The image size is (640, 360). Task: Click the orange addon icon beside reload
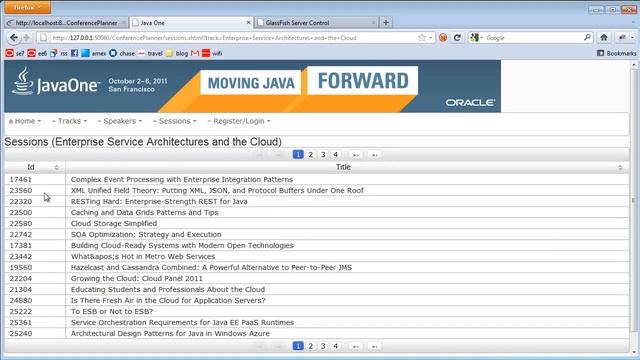click(443, 38)
